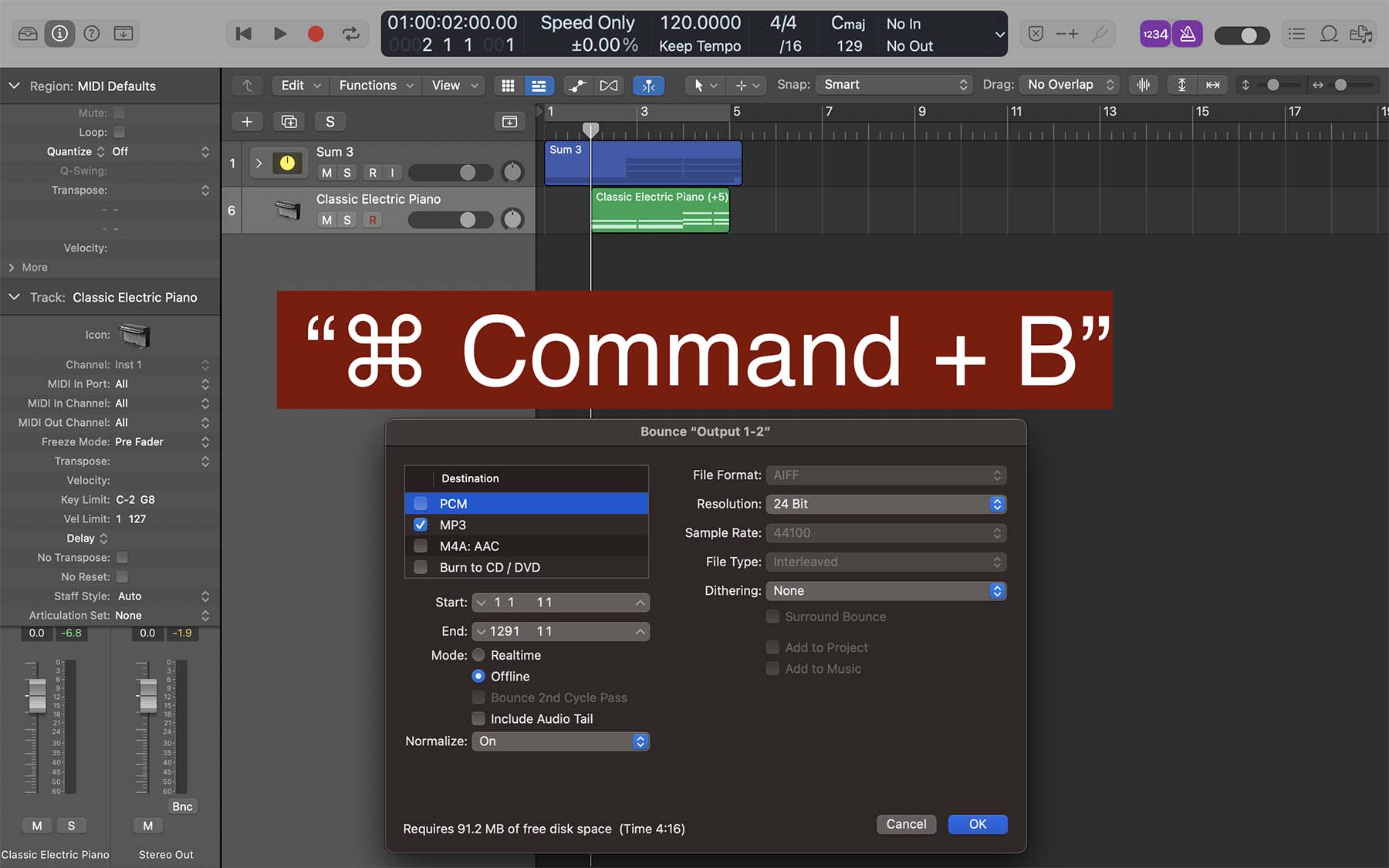
Task: Toggle the Flex show/hide icon
Action: [x=609, y=86]
